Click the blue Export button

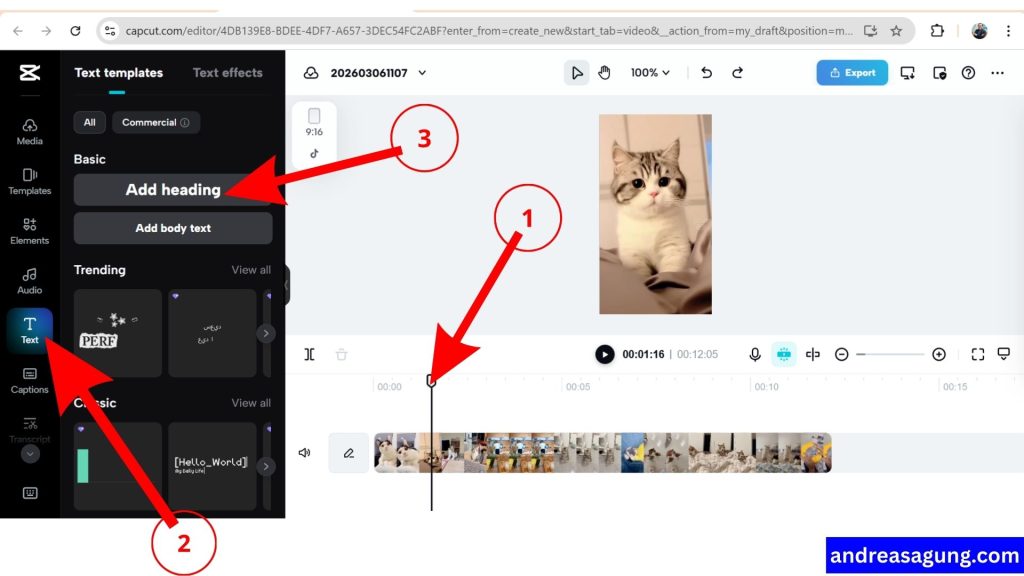852,72
